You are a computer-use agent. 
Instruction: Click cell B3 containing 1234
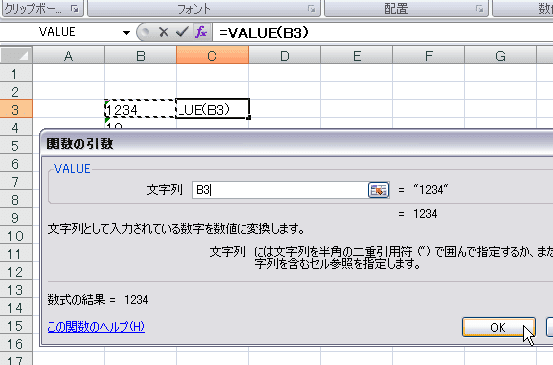coord(140,109)
